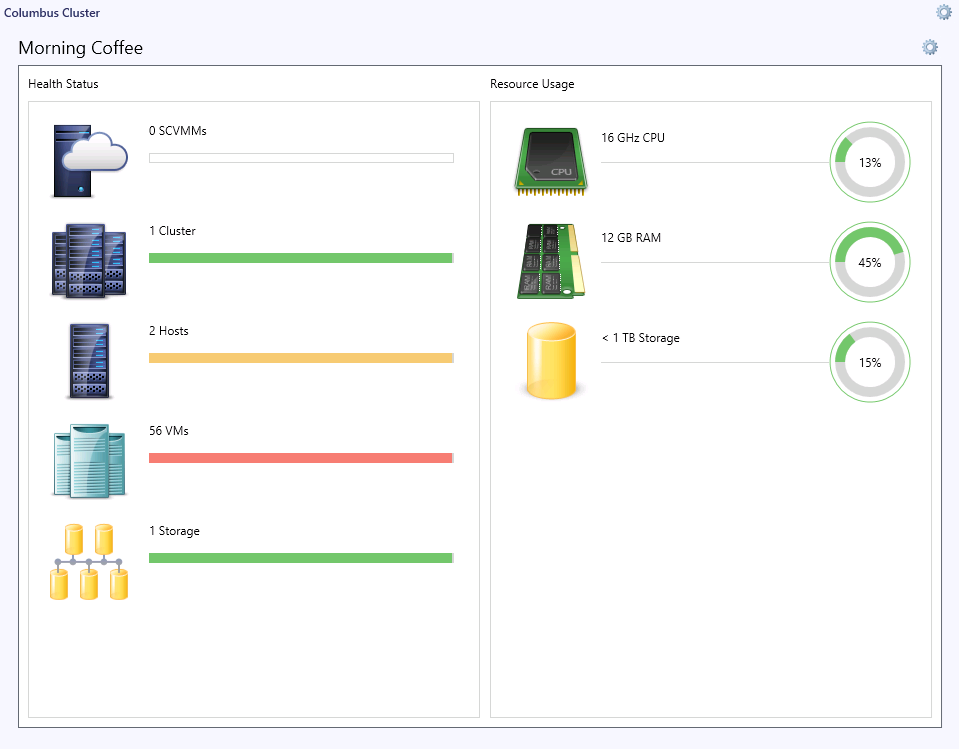Screen dimensions: 959x749
Task: Click the SCVMM server cloud icon
Action: [x=90, y=161]
